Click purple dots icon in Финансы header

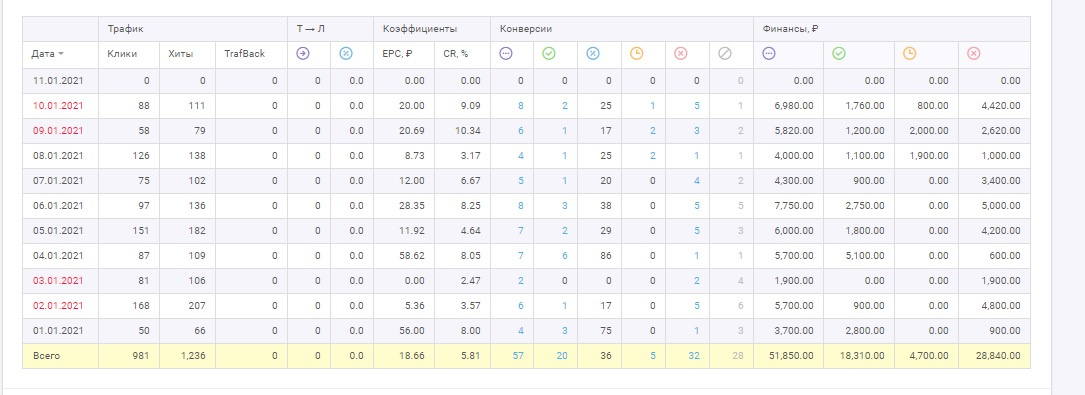(769, 54)
